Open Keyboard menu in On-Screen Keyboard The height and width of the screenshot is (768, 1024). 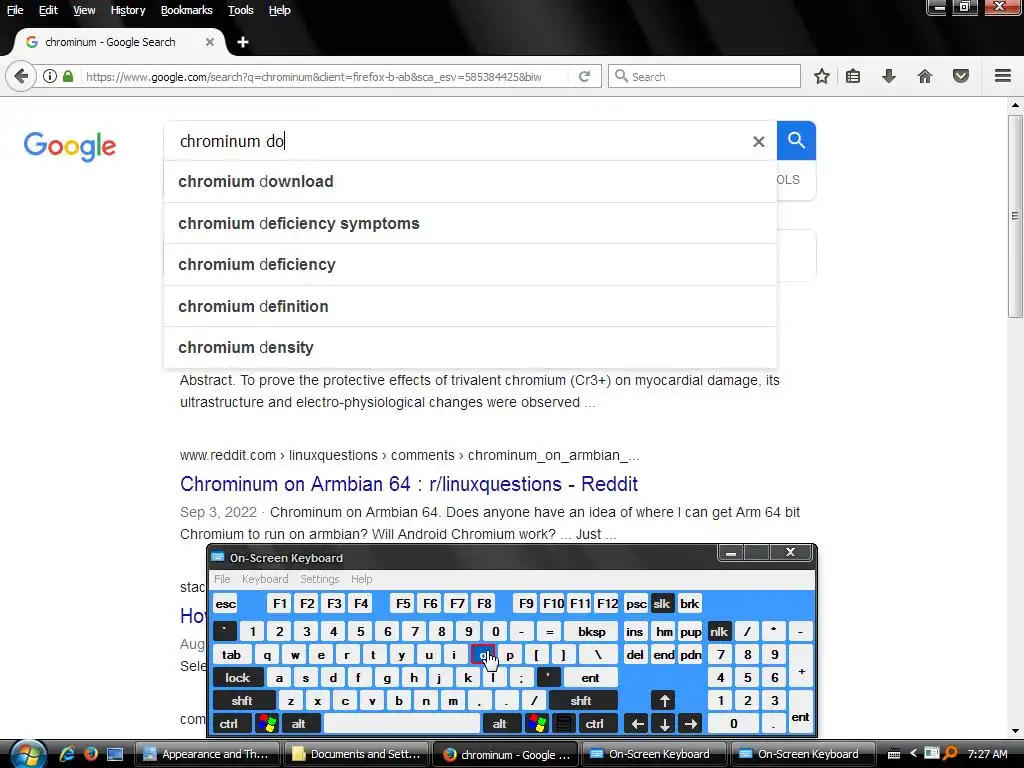tap(264, 579)
